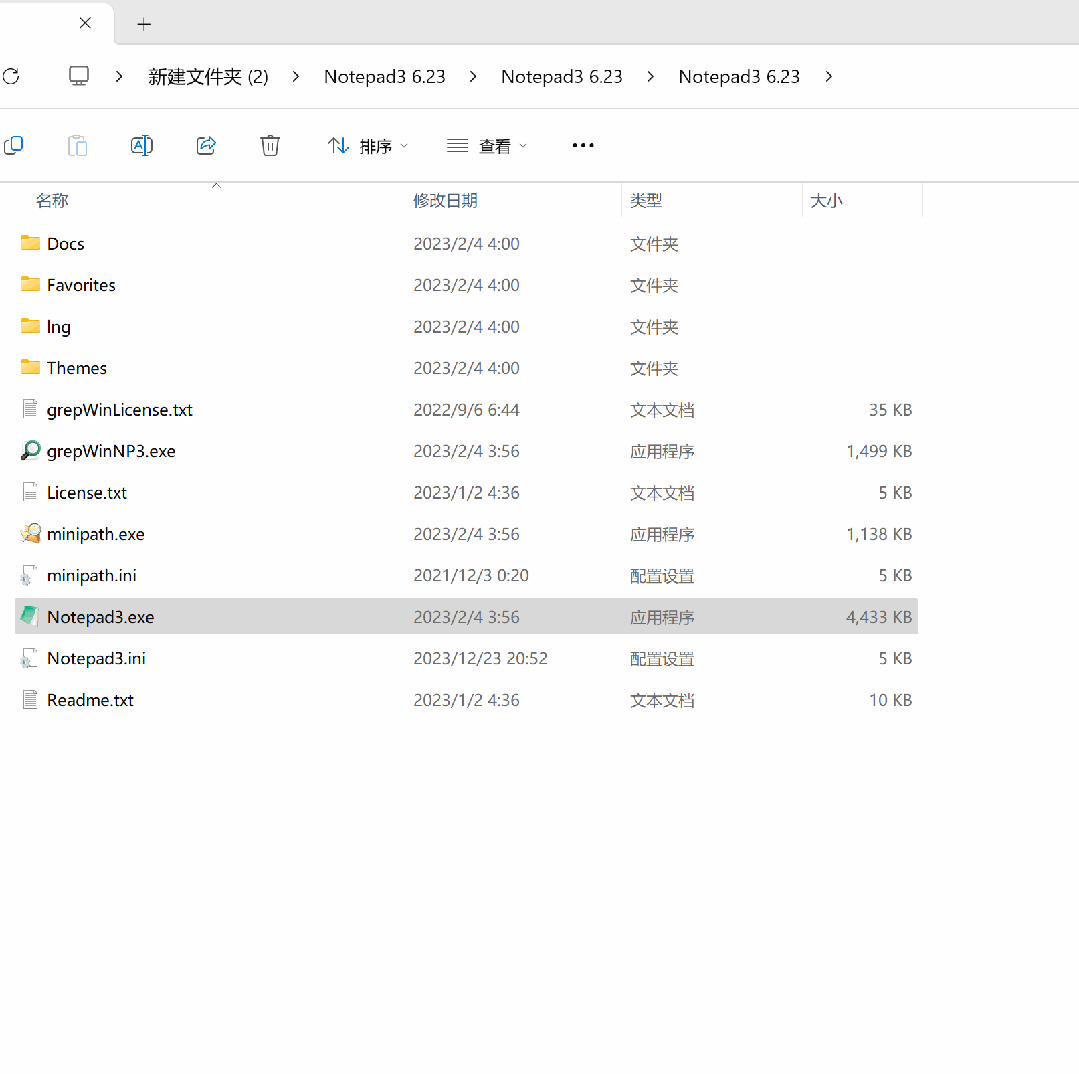
Task: Select the Notepad3.exe application icon
Action: [30, 617]
